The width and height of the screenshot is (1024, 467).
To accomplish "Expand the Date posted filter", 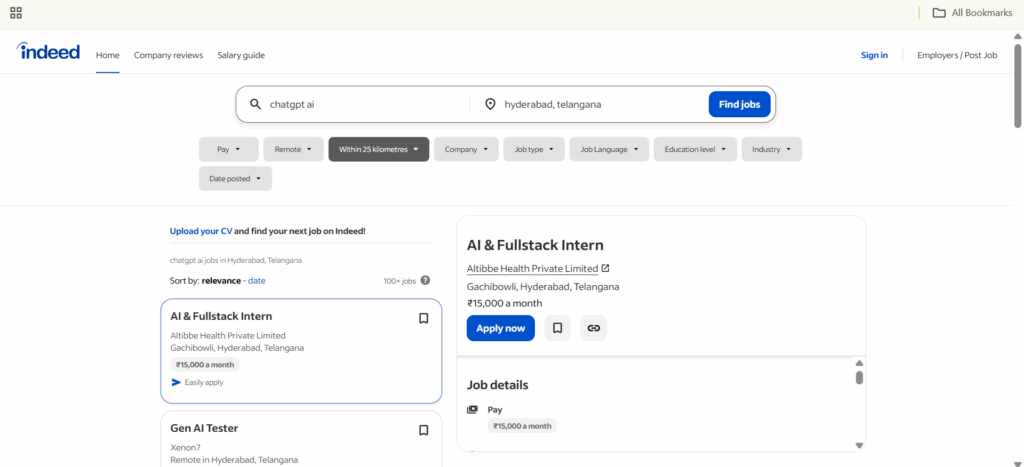I will [235, 179].
